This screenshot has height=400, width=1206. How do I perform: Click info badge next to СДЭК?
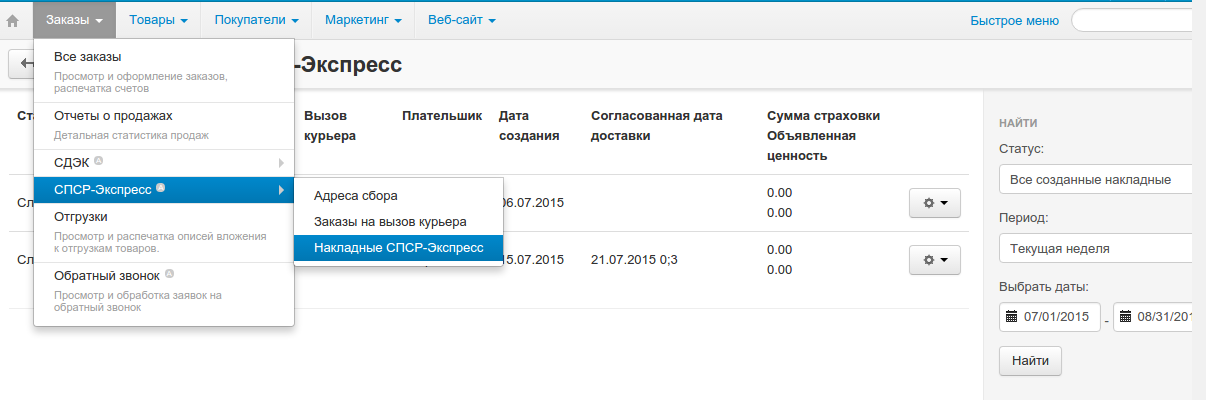coord(98,161)
